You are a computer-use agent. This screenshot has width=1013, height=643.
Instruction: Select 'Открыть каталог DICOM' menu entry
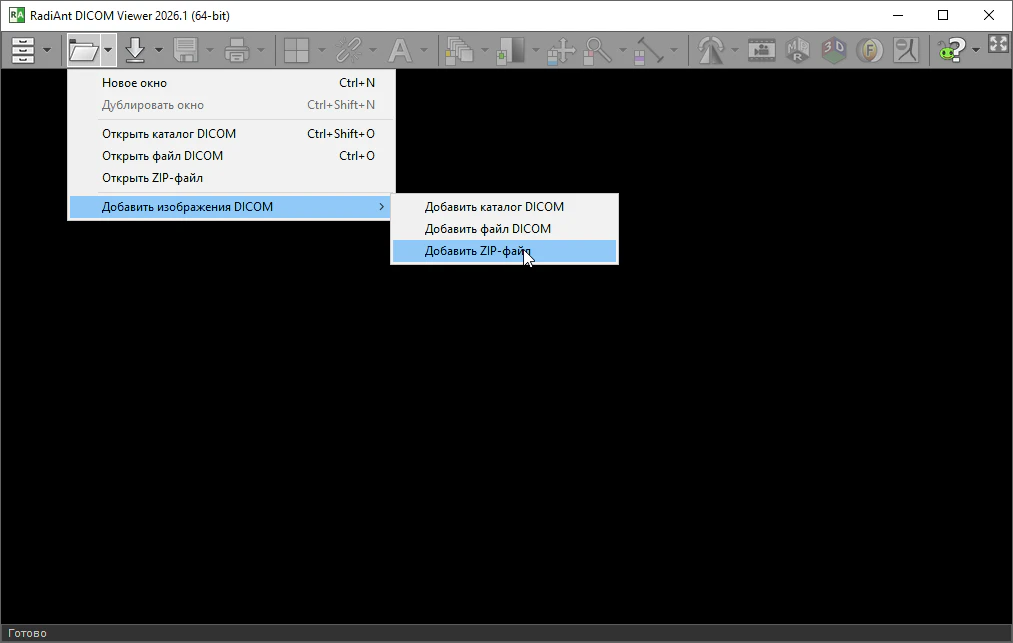point(232,134)
